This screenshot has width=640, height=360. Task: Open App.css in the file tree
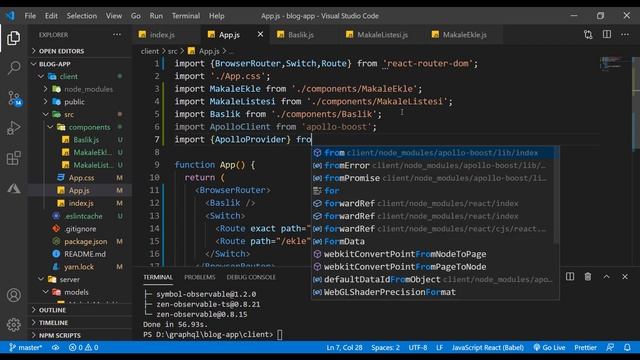point(80,178)
